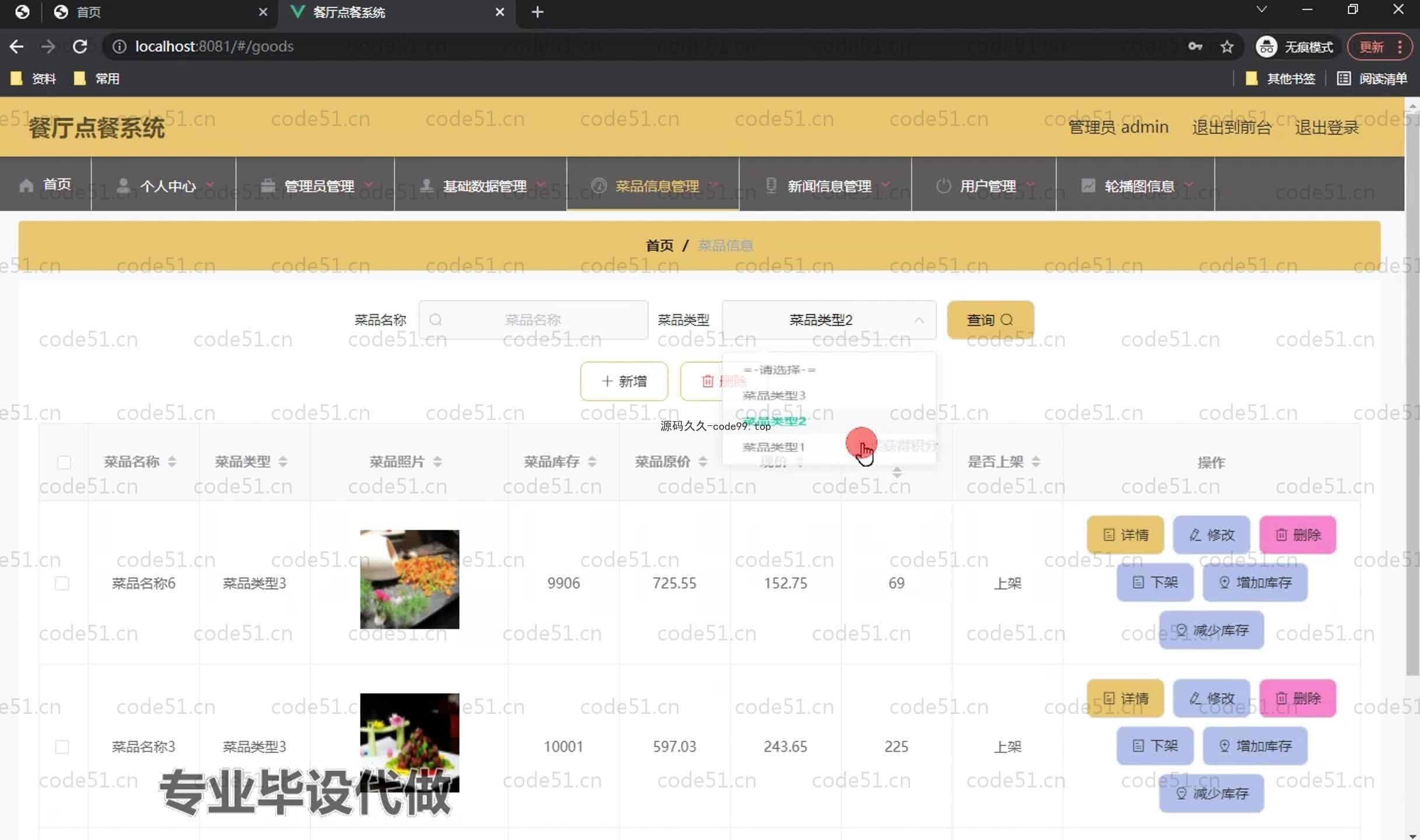This screenshot has width=1420, height=840.
Task: Click the 查询 search button
Action: (991, 320)
